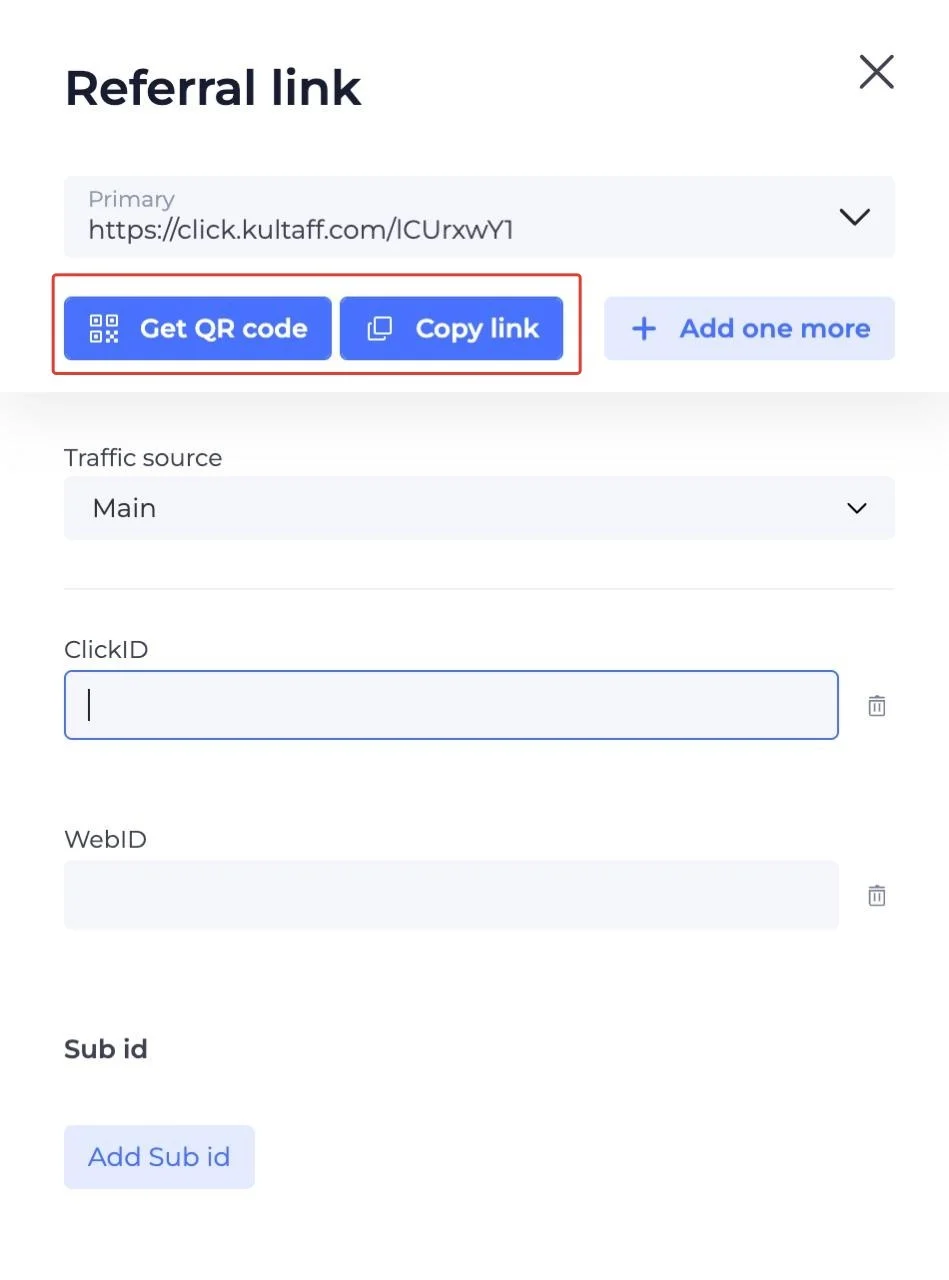Open the Primary referral link dropdown
949x1280 pixels.
(x=479, y=217)
